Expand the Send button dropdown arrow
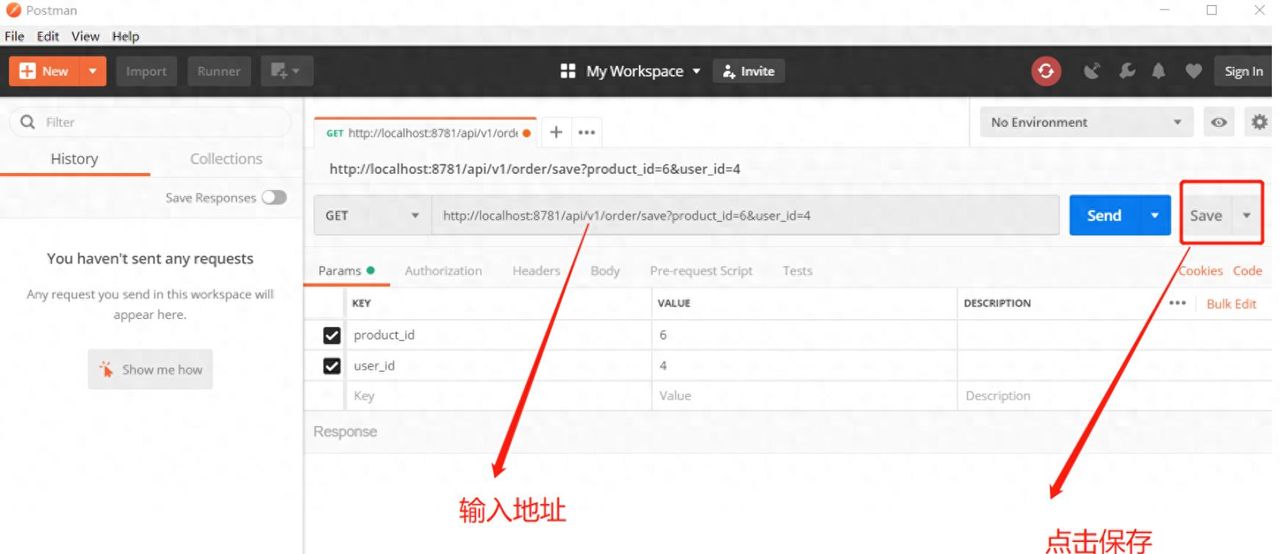 point(1155,215)
